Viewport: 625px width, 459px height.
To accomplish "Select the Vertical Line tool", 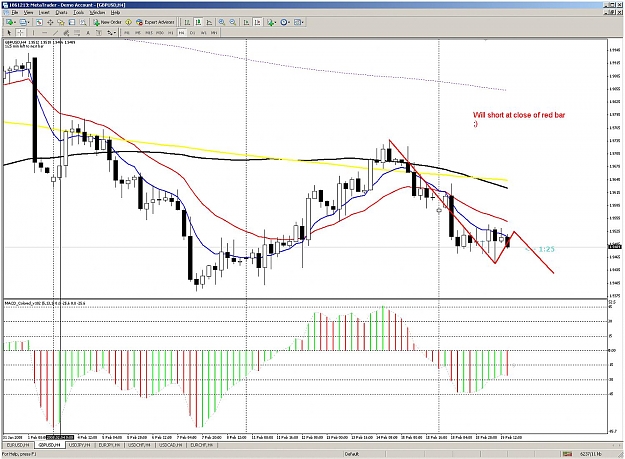I will (33, 33).
